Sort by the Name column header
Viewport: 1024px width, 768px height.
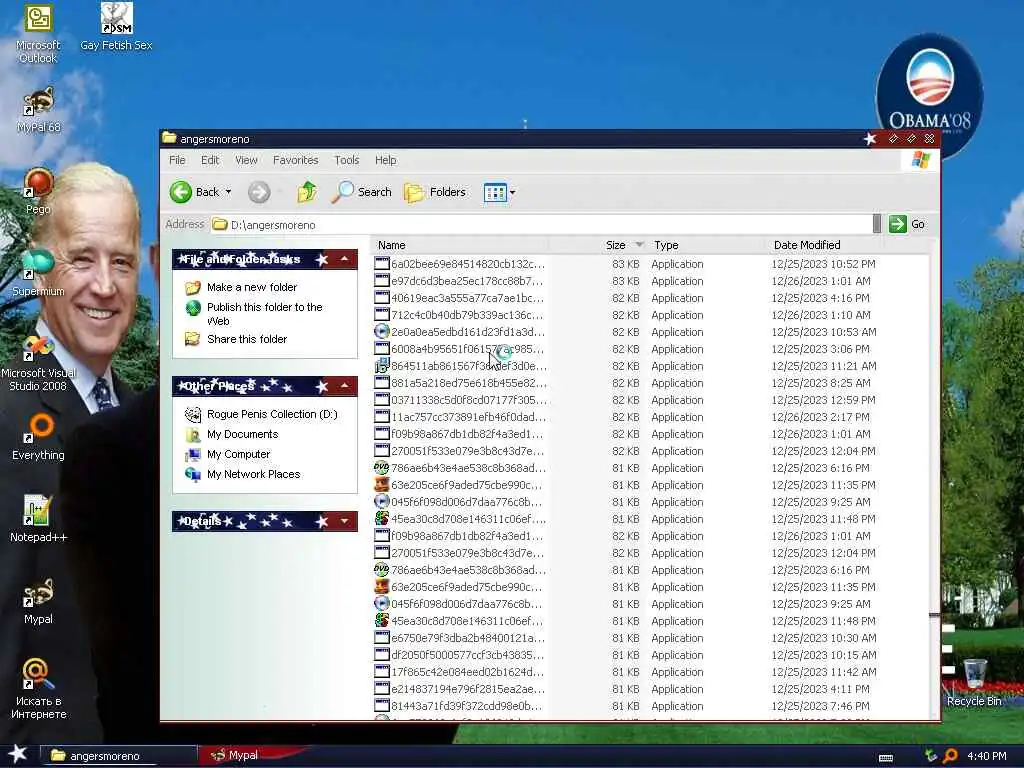(x=460, y=245)
